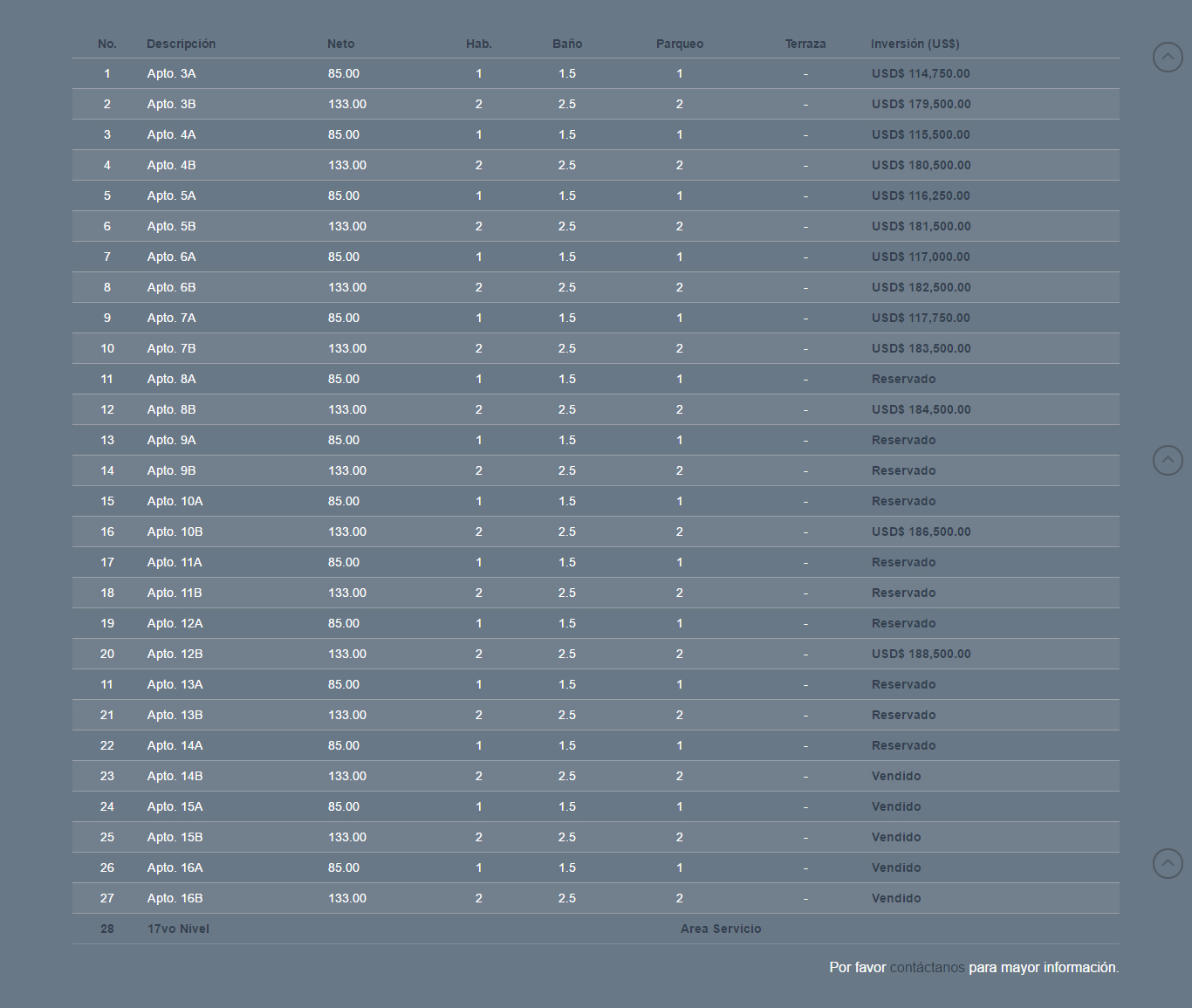Viewport: 1192px width, 1008px height.
Task: Click the 85.00 Neto value in Apto. 5A row
Action: click(344, 196)
